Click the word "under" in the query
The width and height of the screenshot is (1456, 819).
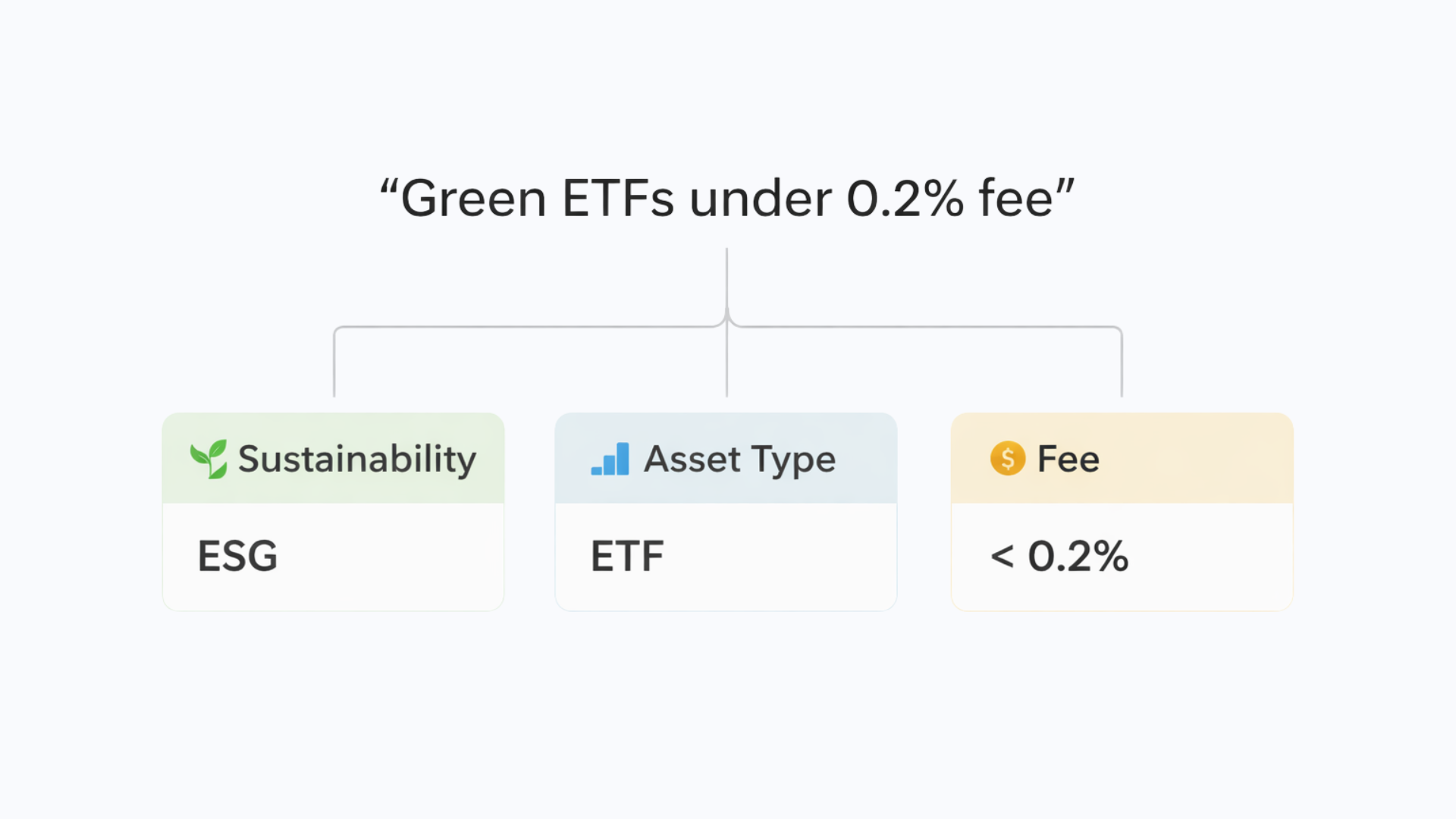click(760, 199)
